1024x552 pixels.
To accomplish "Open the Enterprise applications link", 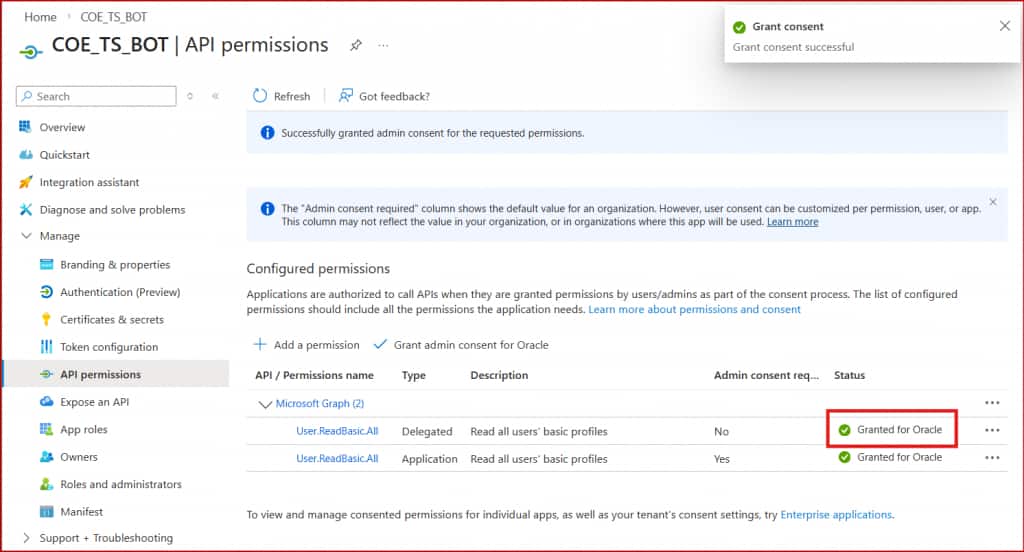I will point(836,515).
